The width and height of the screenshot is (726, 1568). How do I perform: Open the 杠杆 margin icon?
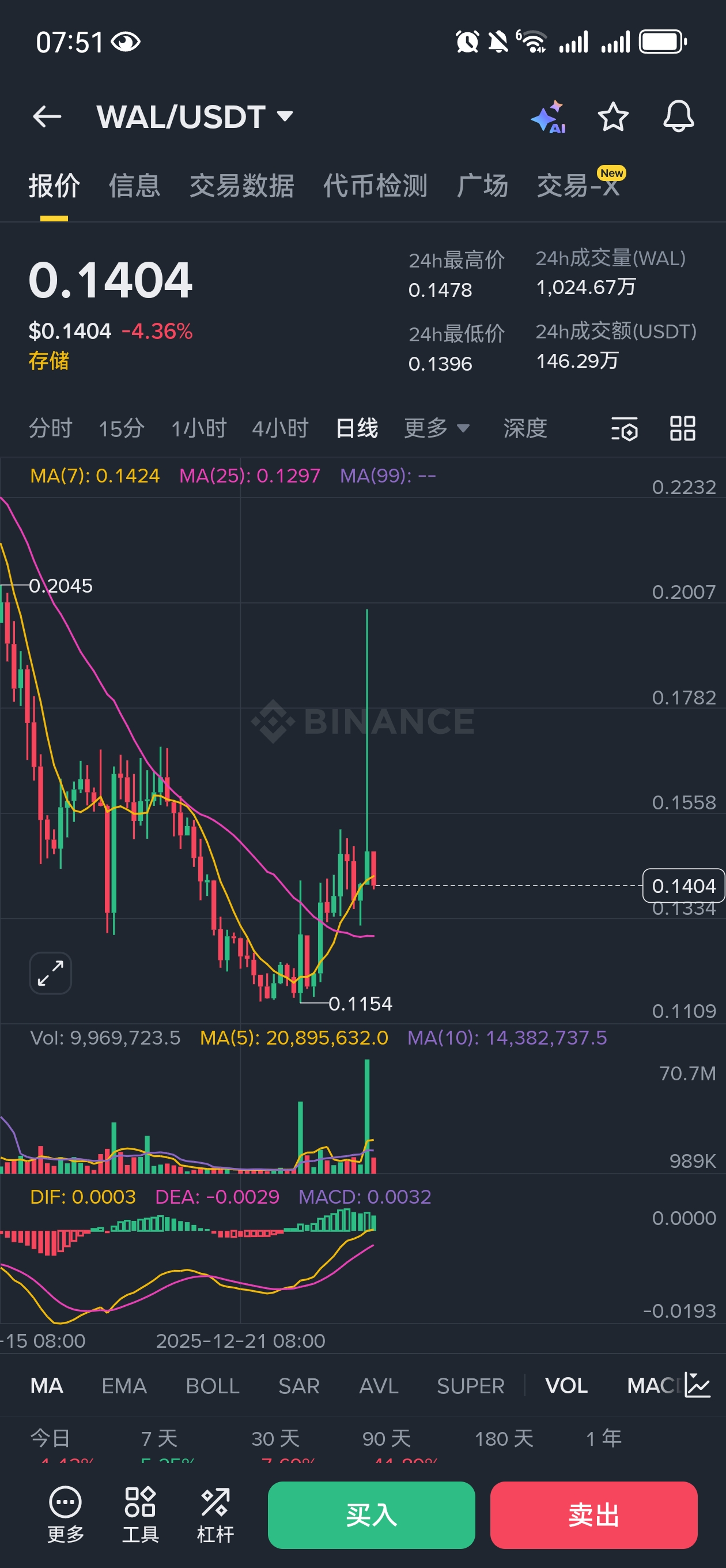[x=215, y=1515]
